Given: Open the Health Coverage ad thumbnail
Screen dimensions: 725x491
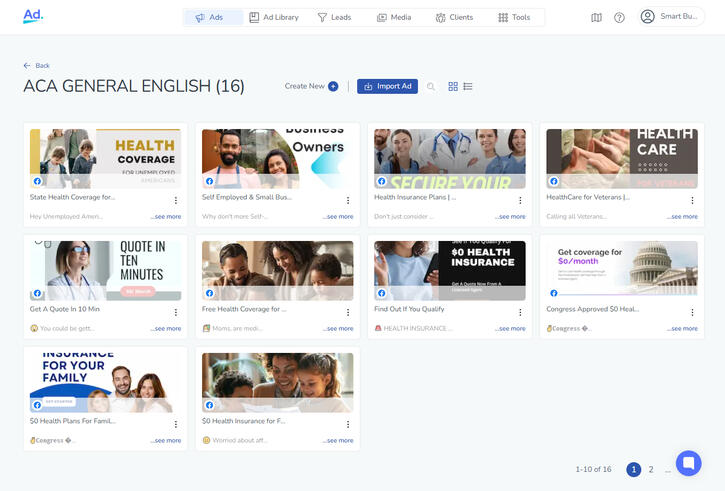Looking at the screenshot, I should 105,159.
